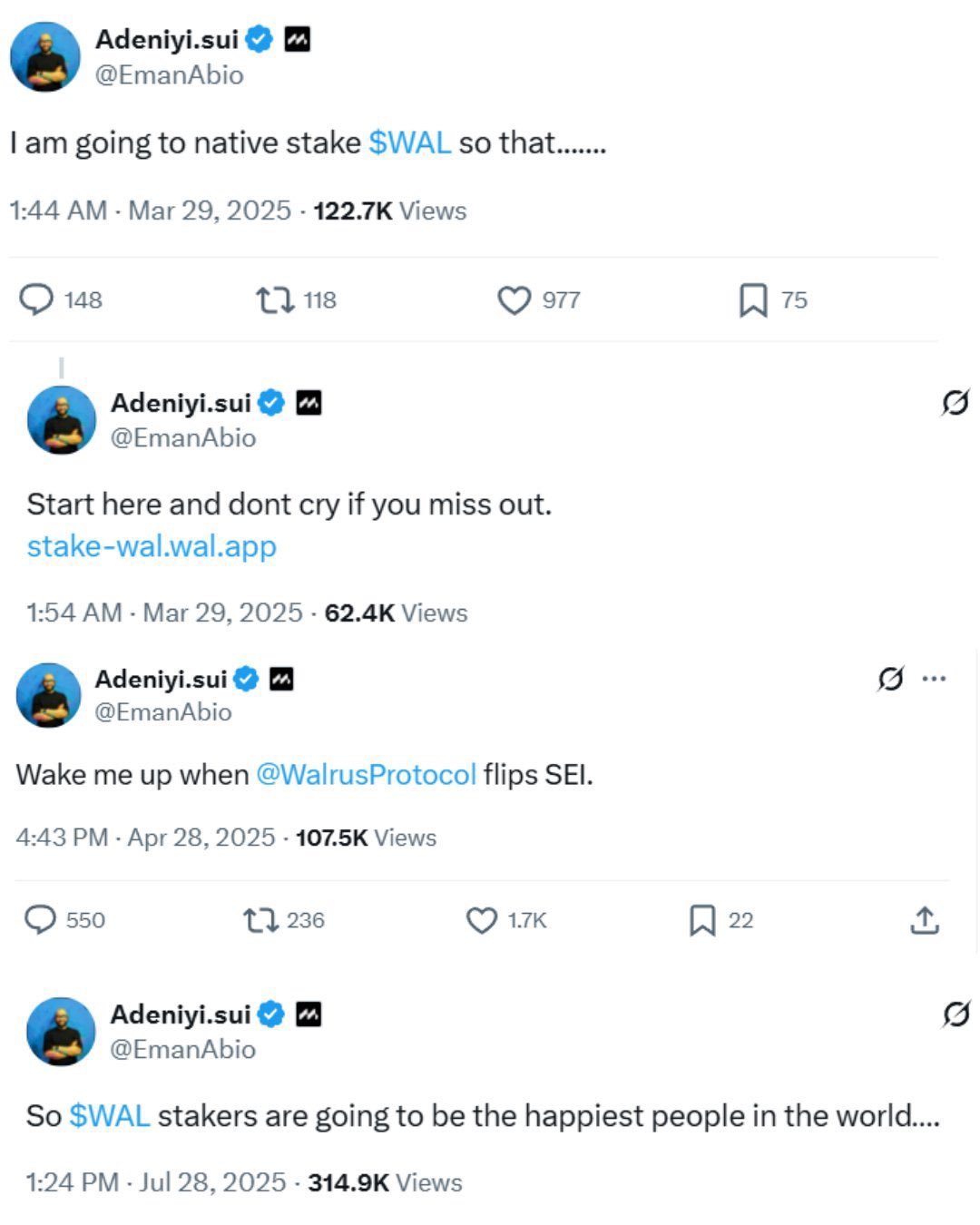The image size is (980, 1225).
Task: Click $WAL cashtag in the first tweet
Action: click(x=409, y=142)
